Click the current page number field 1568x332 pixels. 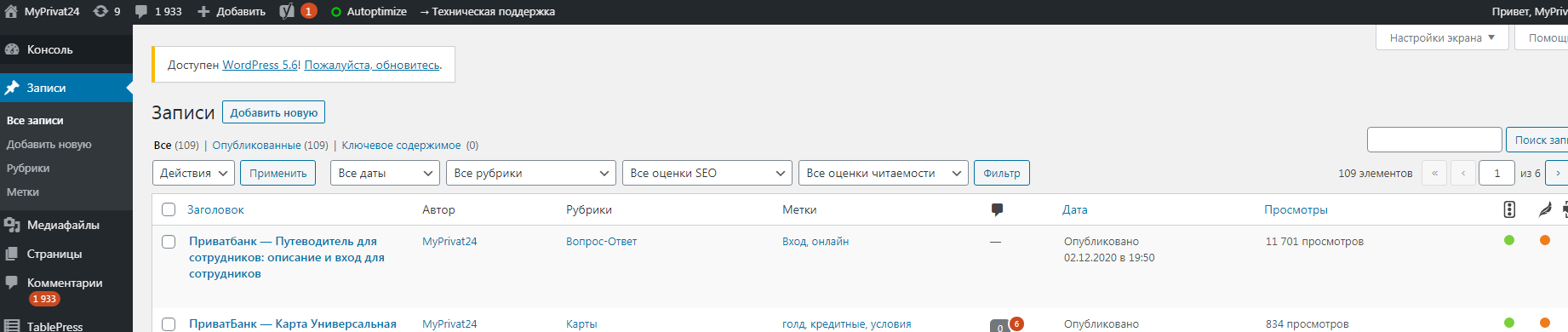1496,173
